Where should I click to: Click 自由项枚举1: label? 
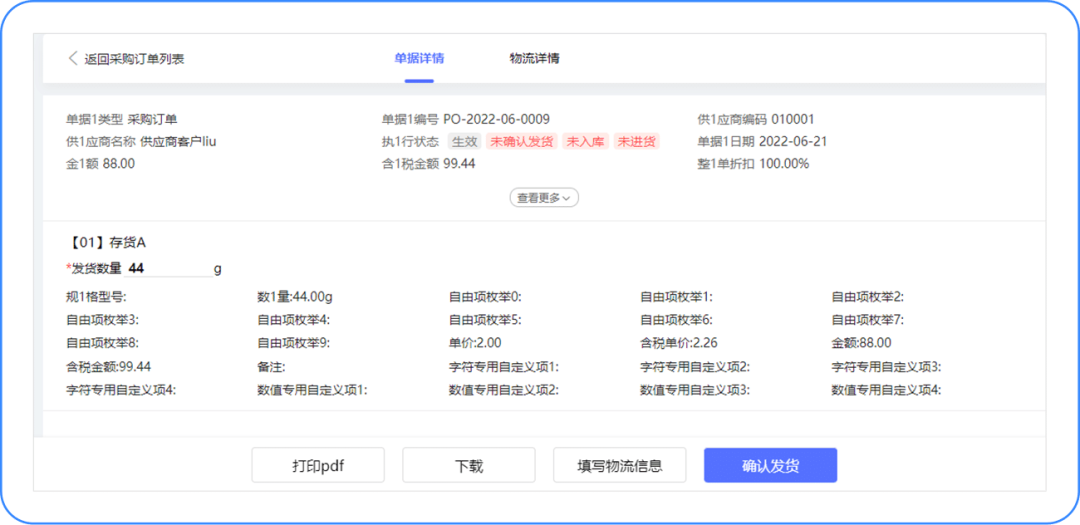tap(676, 297)
